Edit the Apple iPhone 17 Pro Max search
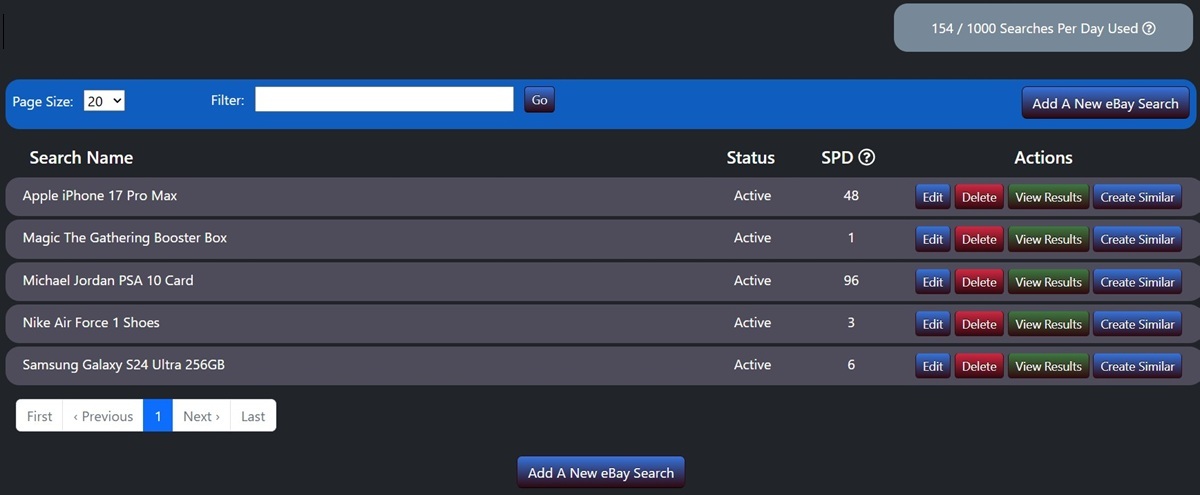This screenshot has height=495, width=1200. click(933, 197)
